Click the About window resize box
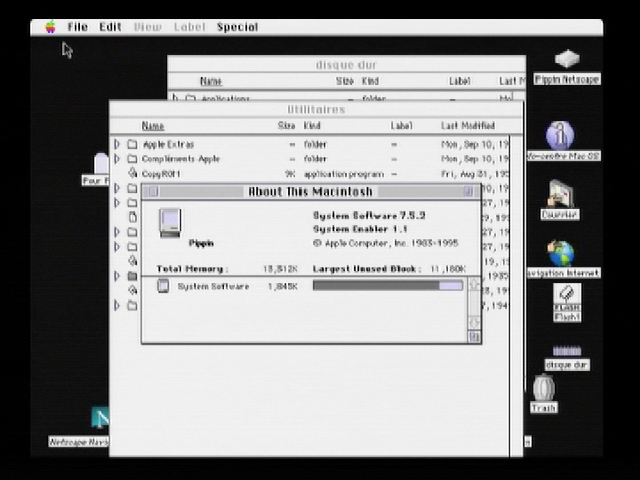Viewport: 640px width, 480px height. [474, 337]
